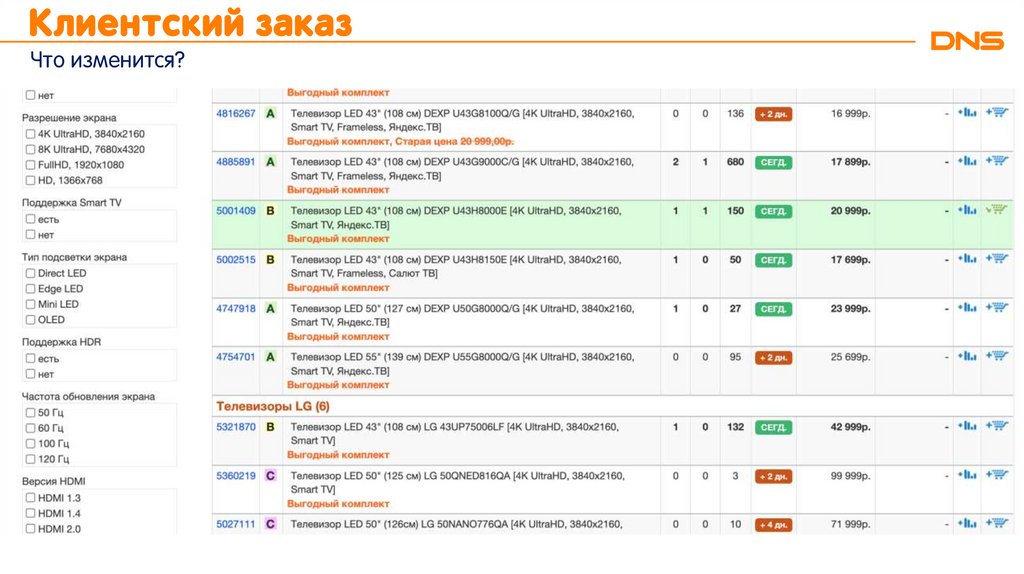Check the 4K UltraHD, 3840x2160 filter
Screen dimensions: 1024x574
(x=30, y=134)
